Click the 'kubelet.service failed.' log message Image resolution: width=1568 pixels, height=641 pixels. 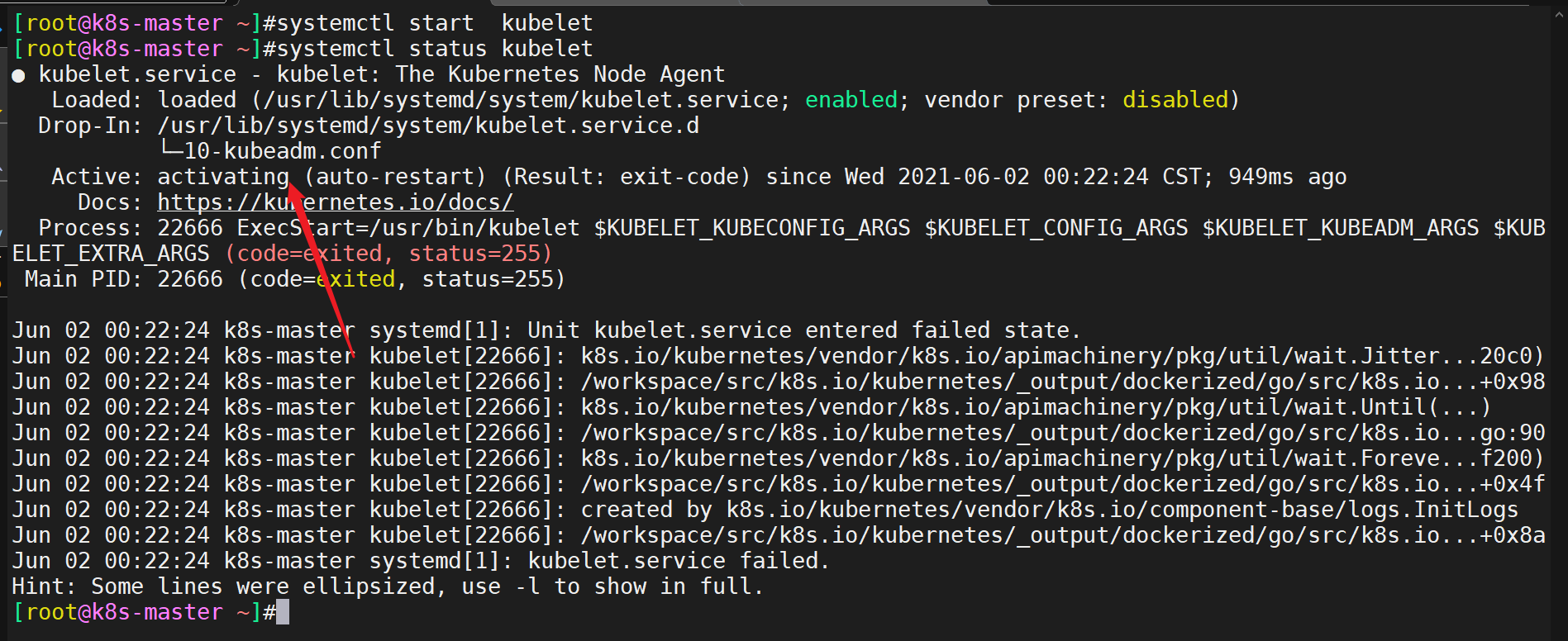tap(679, 561)
